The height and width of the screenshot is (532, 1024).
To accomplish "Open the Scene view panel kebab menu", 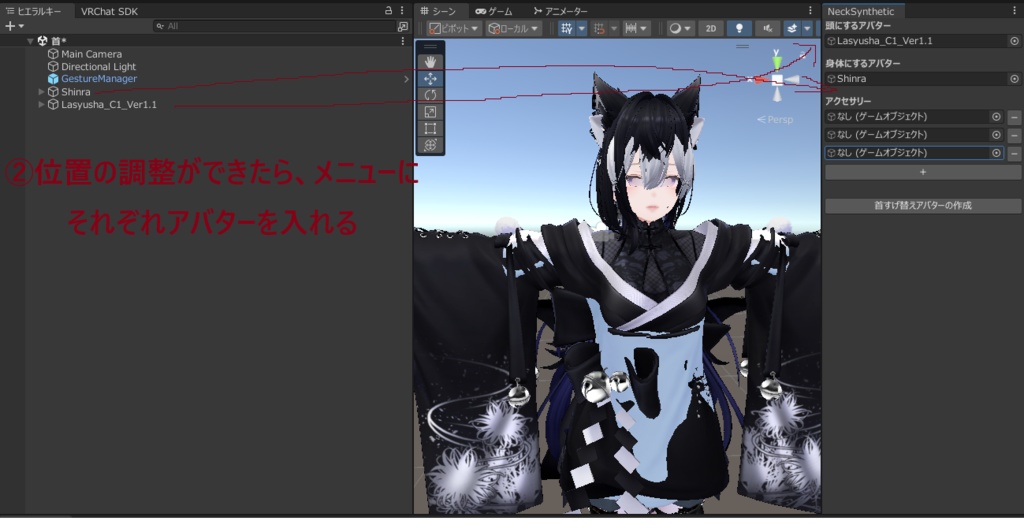I will click(810, 10).
